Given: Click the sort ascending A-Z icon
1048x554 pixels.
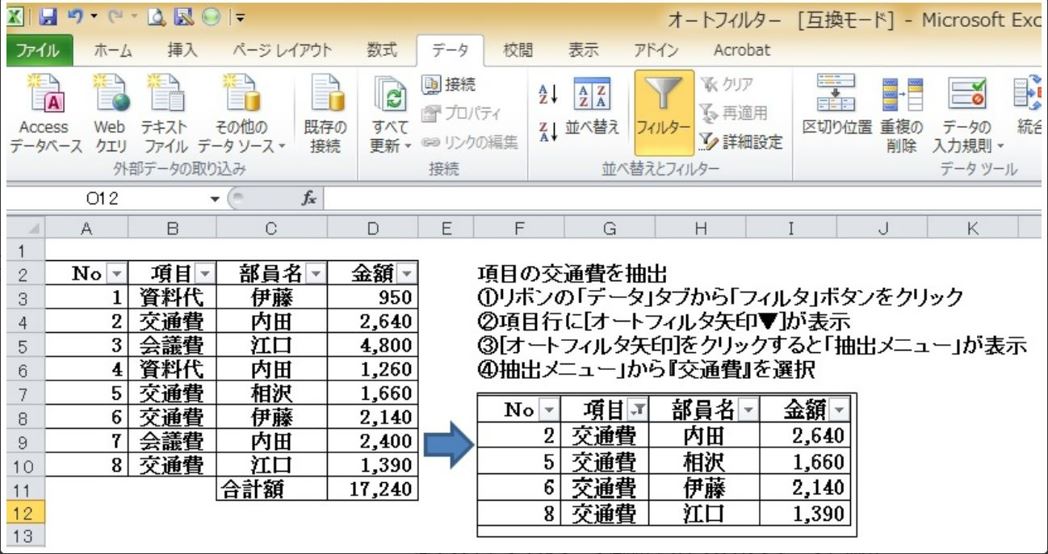Looking at the screenshot, I should pos(547,94).
